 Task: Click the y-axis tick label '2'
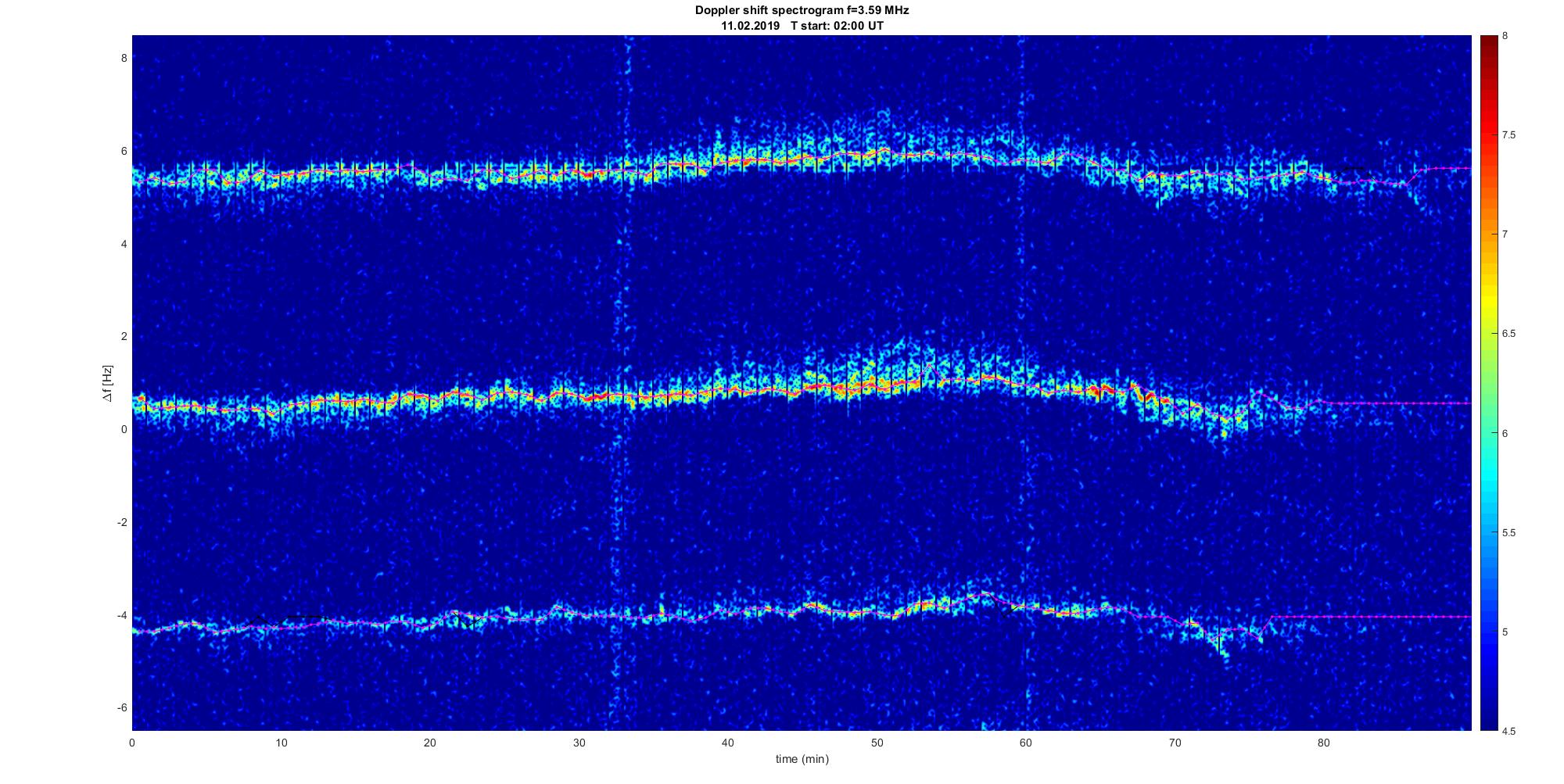coord(123,336)
